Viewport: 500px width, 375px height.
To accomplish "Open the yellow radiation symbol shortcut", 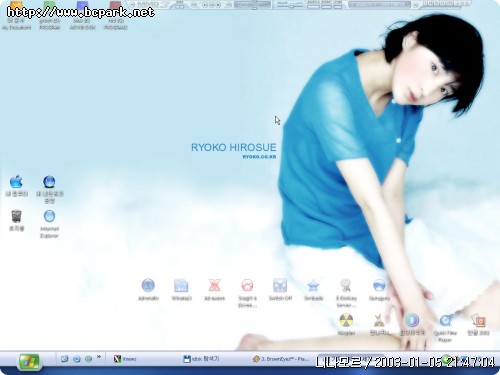I will [x=346, y=320].
